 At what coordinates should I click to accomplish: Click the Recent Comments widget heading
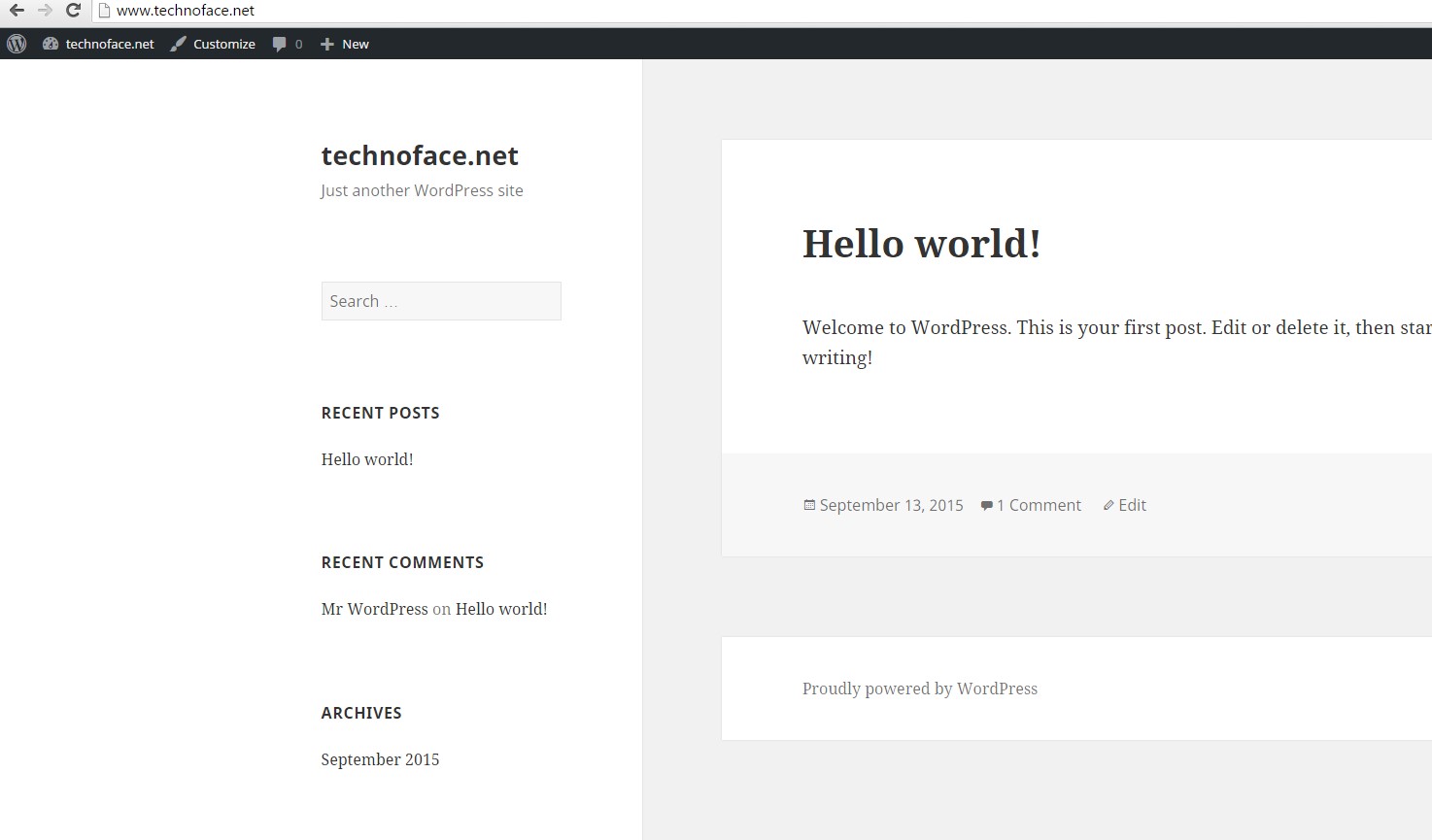click(402, 562)
